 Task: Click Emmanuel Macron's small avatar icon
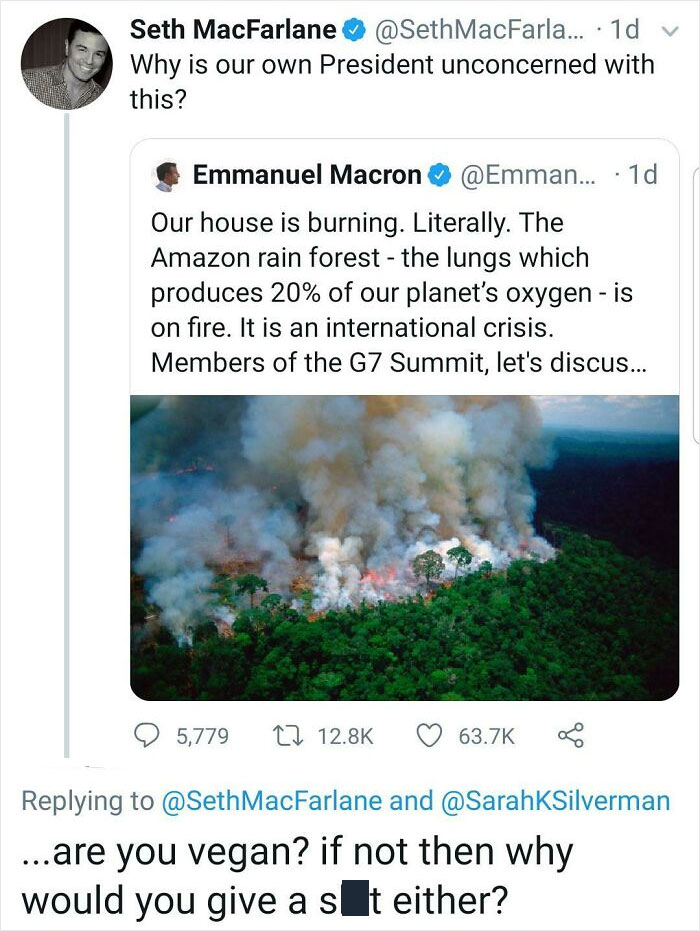(166, 175)
